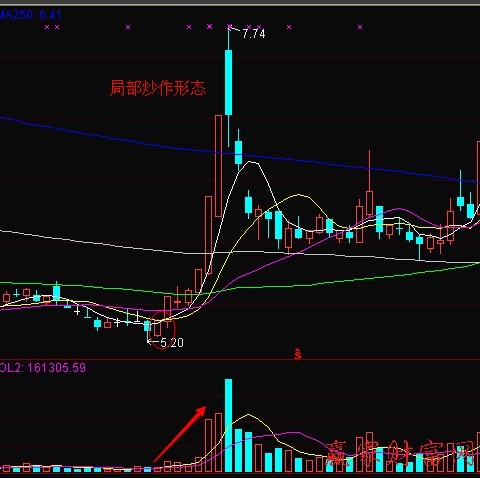Select the red arrow annotation in volume panel
Image resolution: width=480 pixels, height=478 pixels.
click(x=180, y=434)
